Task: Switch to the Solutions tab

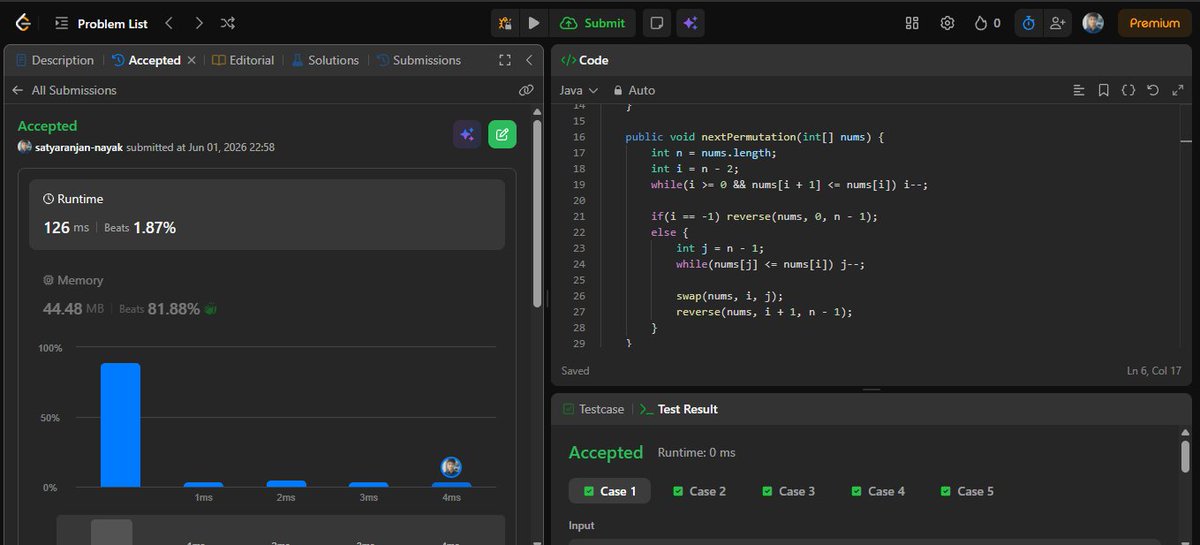Action: pos(325,60)
